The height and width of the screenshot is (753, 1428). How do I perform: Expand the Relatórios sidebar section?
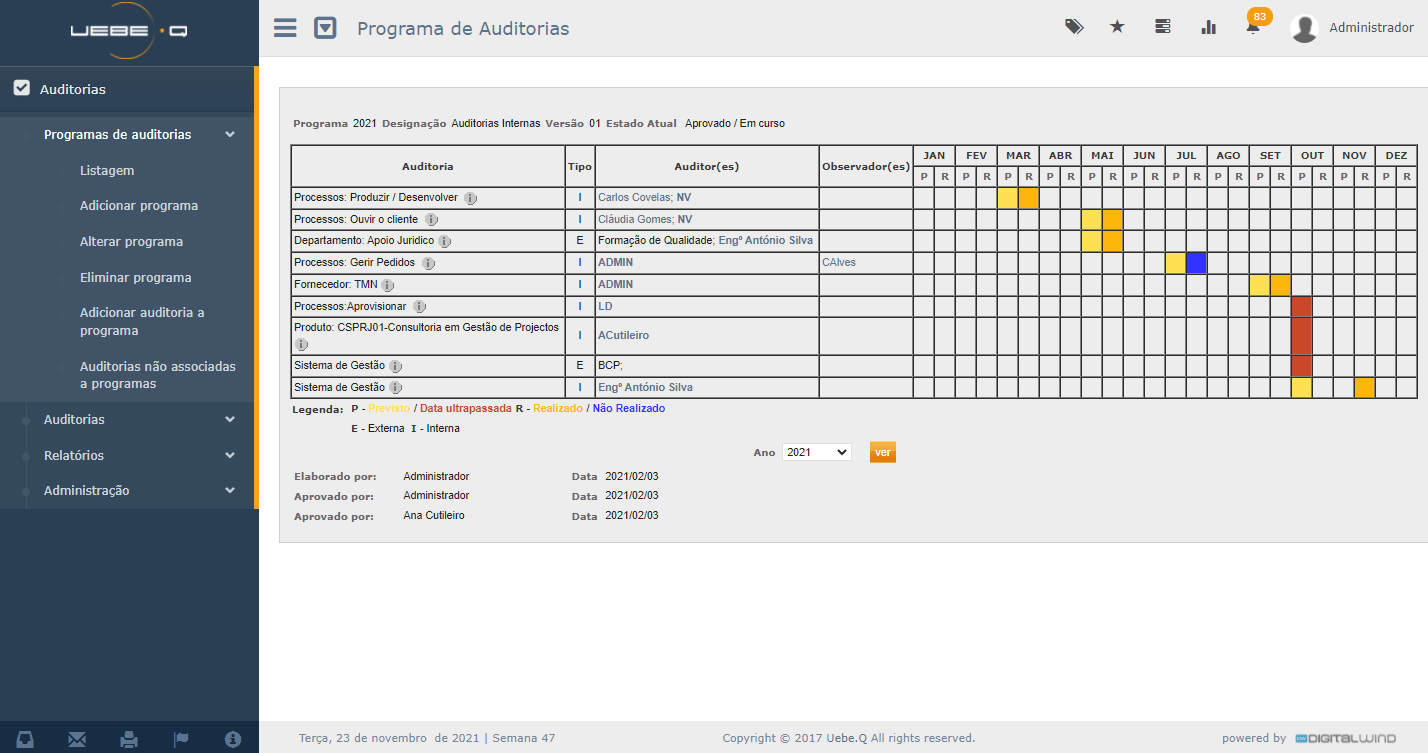230,455
